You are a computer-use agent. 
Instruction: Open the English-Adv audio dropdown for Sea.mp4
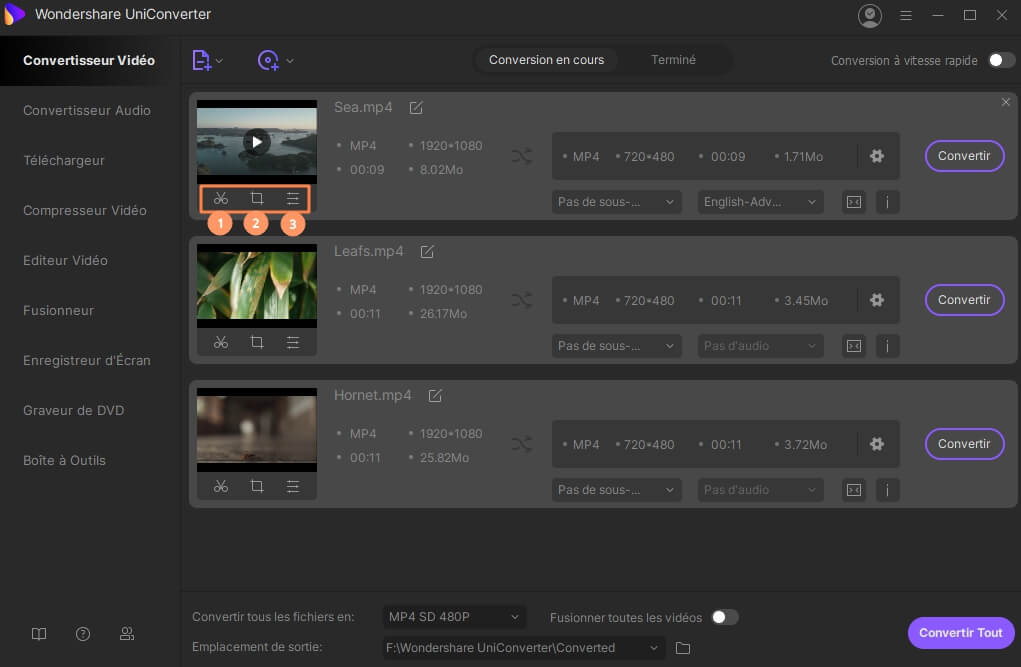click(760, 202)
